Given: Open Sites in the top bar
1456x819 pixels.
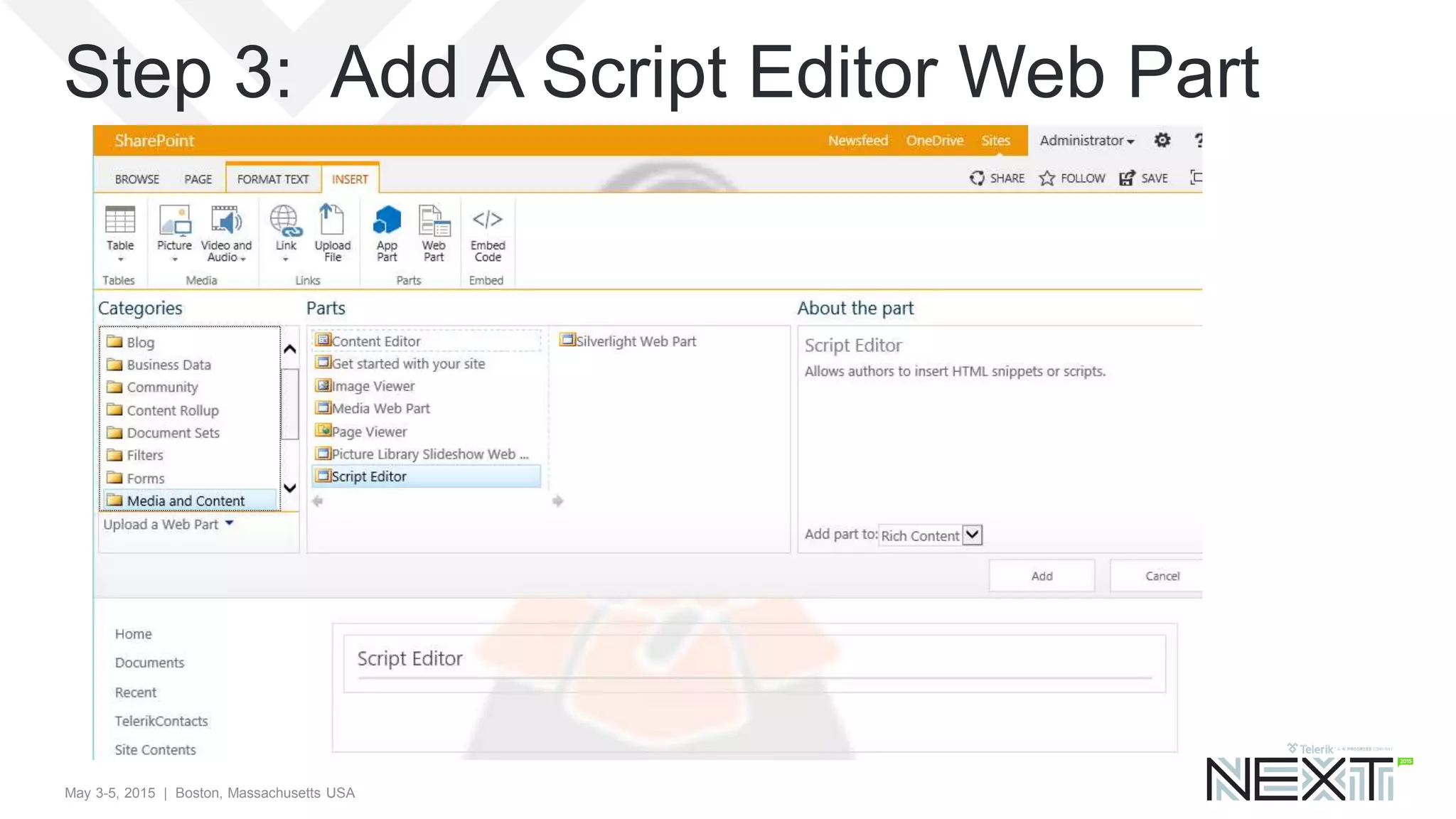Looking at the screenshot, I should click(996, 141).
